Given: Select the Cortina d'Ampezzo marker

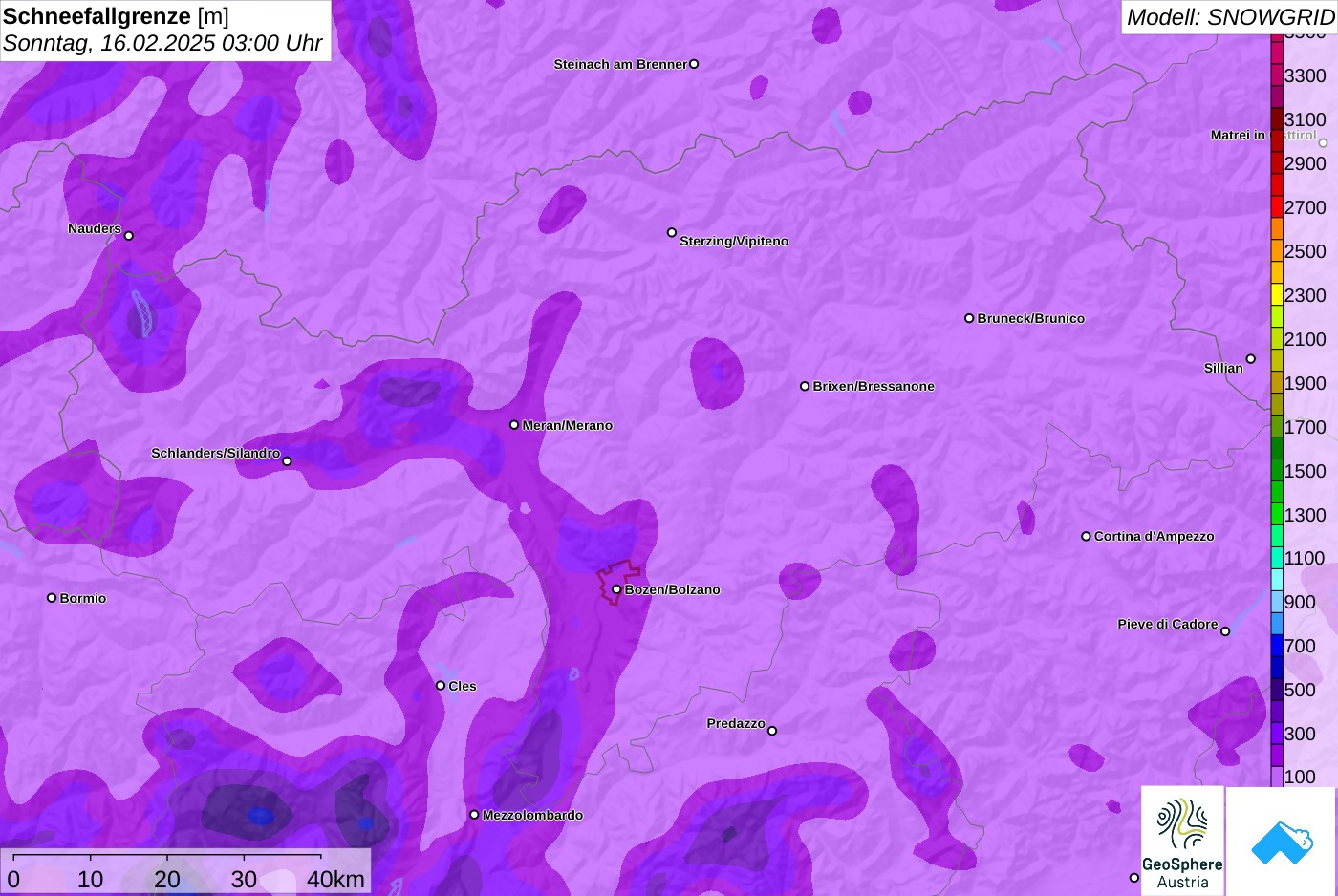Looking at the screenshot, I should point(1086,536).
